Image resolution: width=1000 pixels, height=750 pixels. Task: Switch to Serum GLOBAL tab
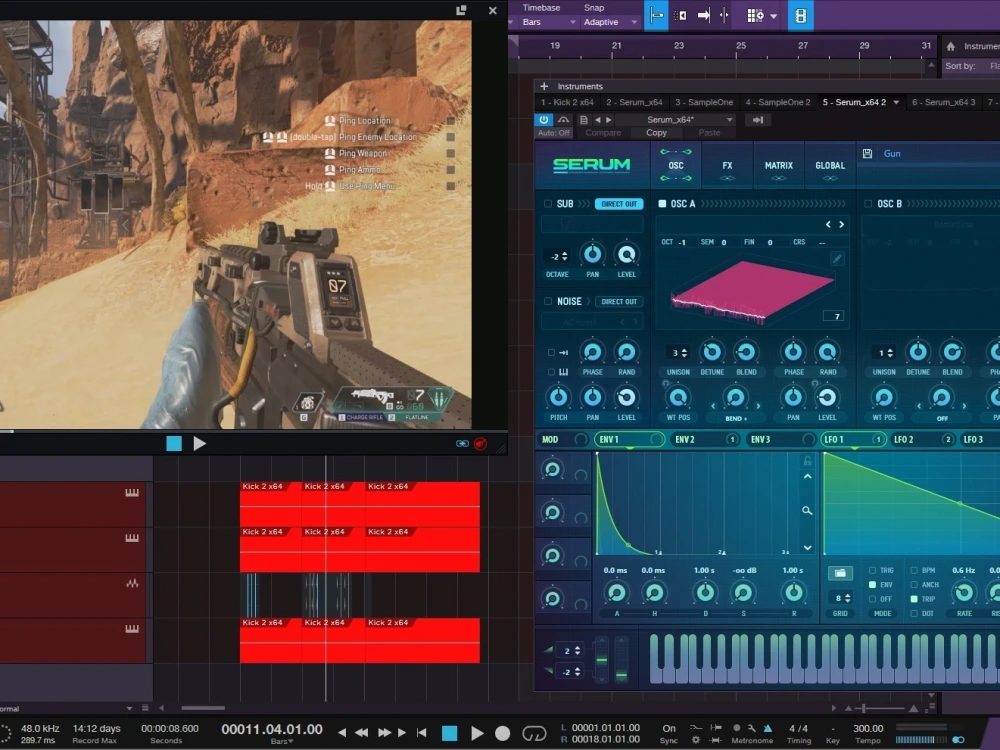point(830,166)
